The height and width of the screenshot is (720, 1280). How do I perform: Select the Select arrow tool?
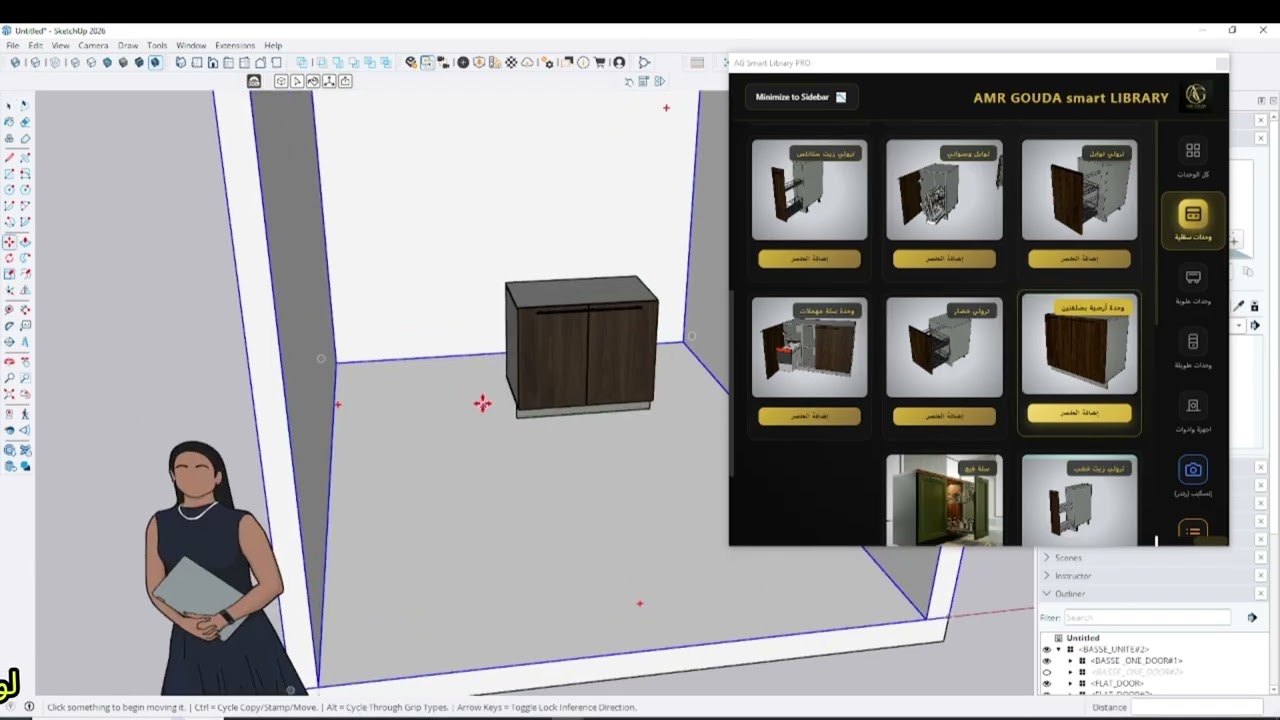[x=9, y=106]
